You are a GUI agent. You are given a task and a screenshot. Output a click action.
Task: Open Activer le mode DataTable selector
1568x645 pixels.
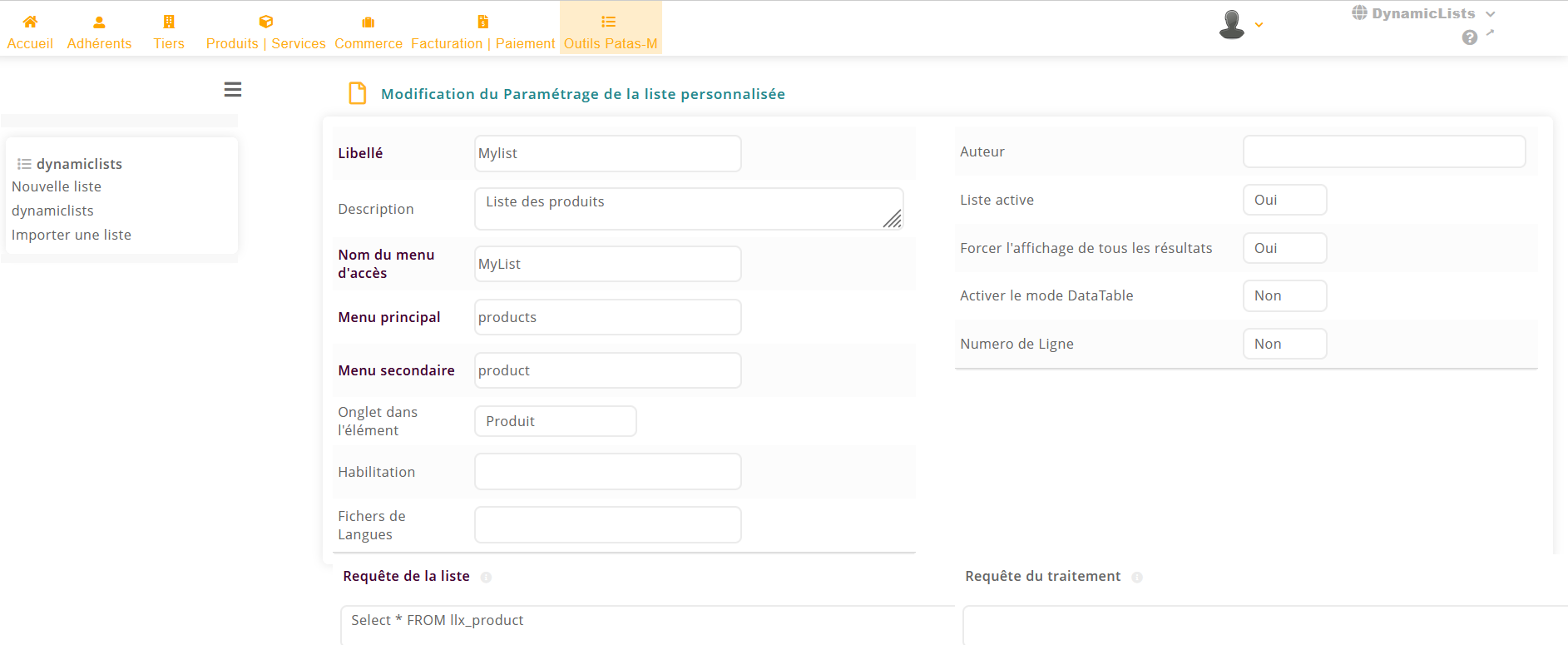tap(1284, 296)
